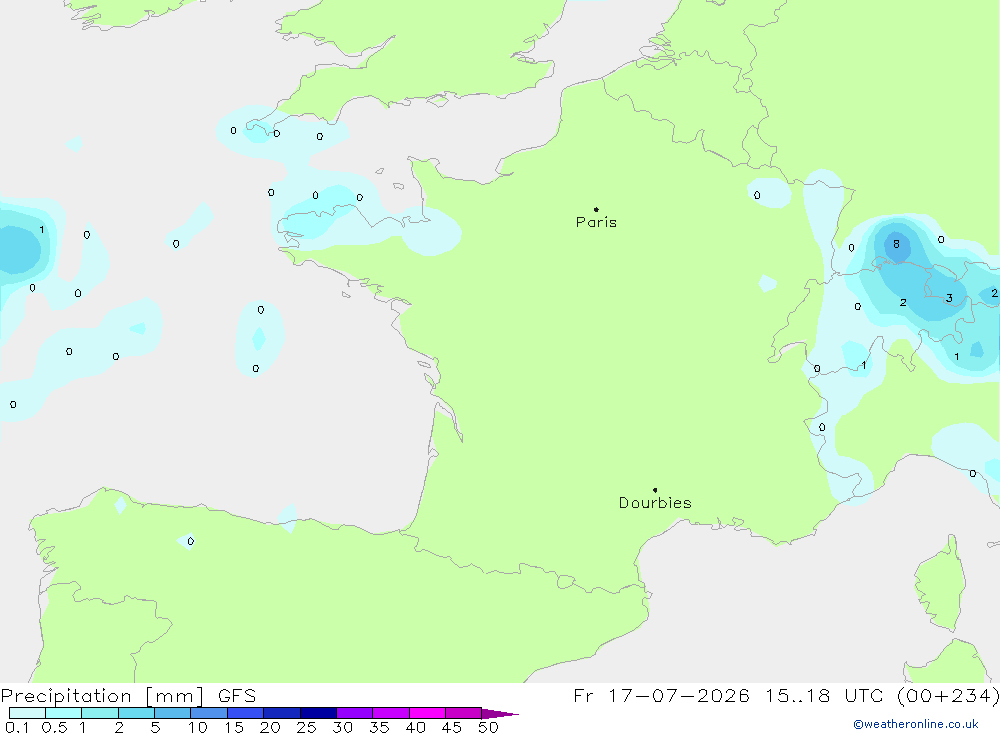This screenshot has height=733, width=1000.
Task: Pick the 2–5 mm legend swatch
Action: tap(136, 713)
